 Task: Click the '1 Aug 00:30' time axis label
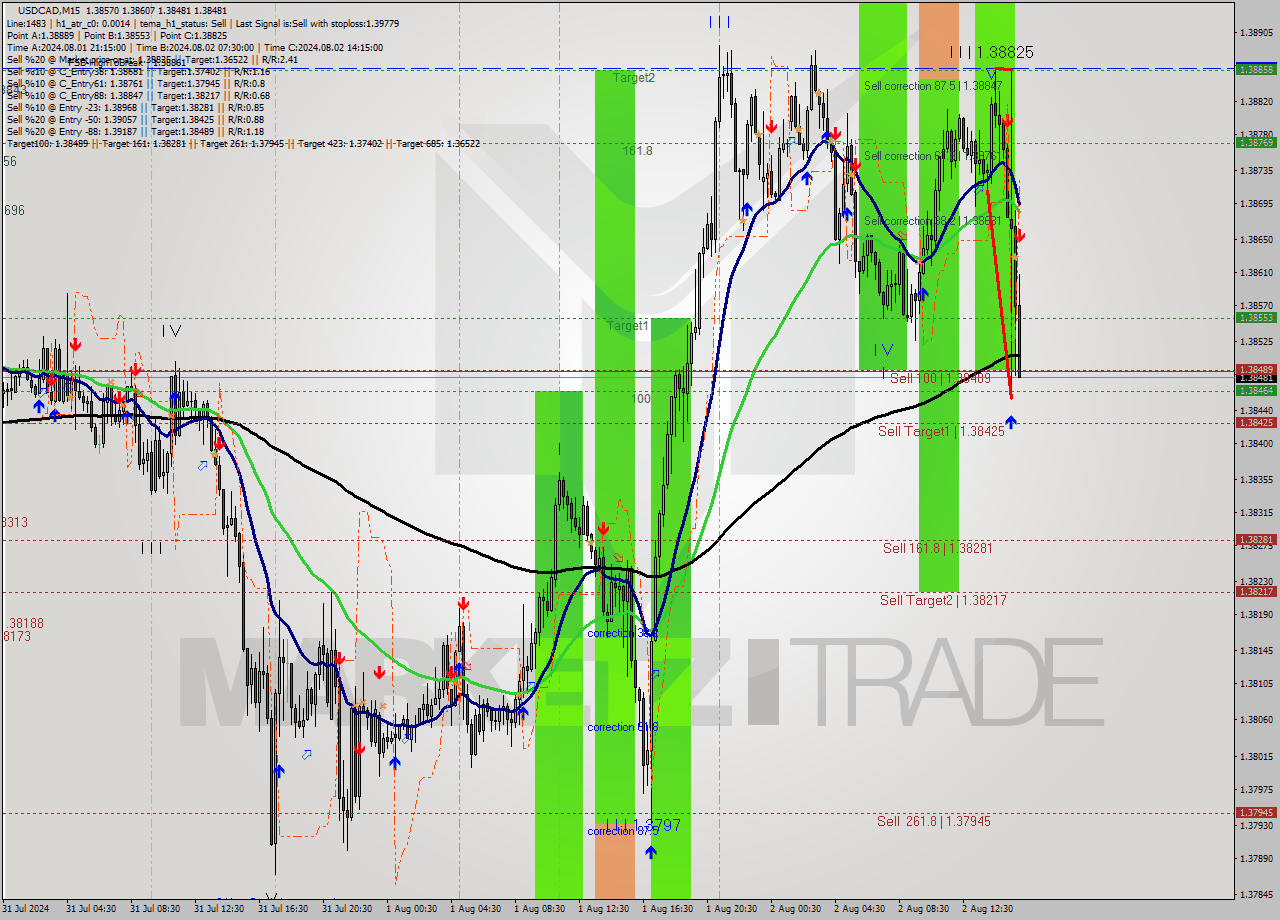tap(411, 909)
